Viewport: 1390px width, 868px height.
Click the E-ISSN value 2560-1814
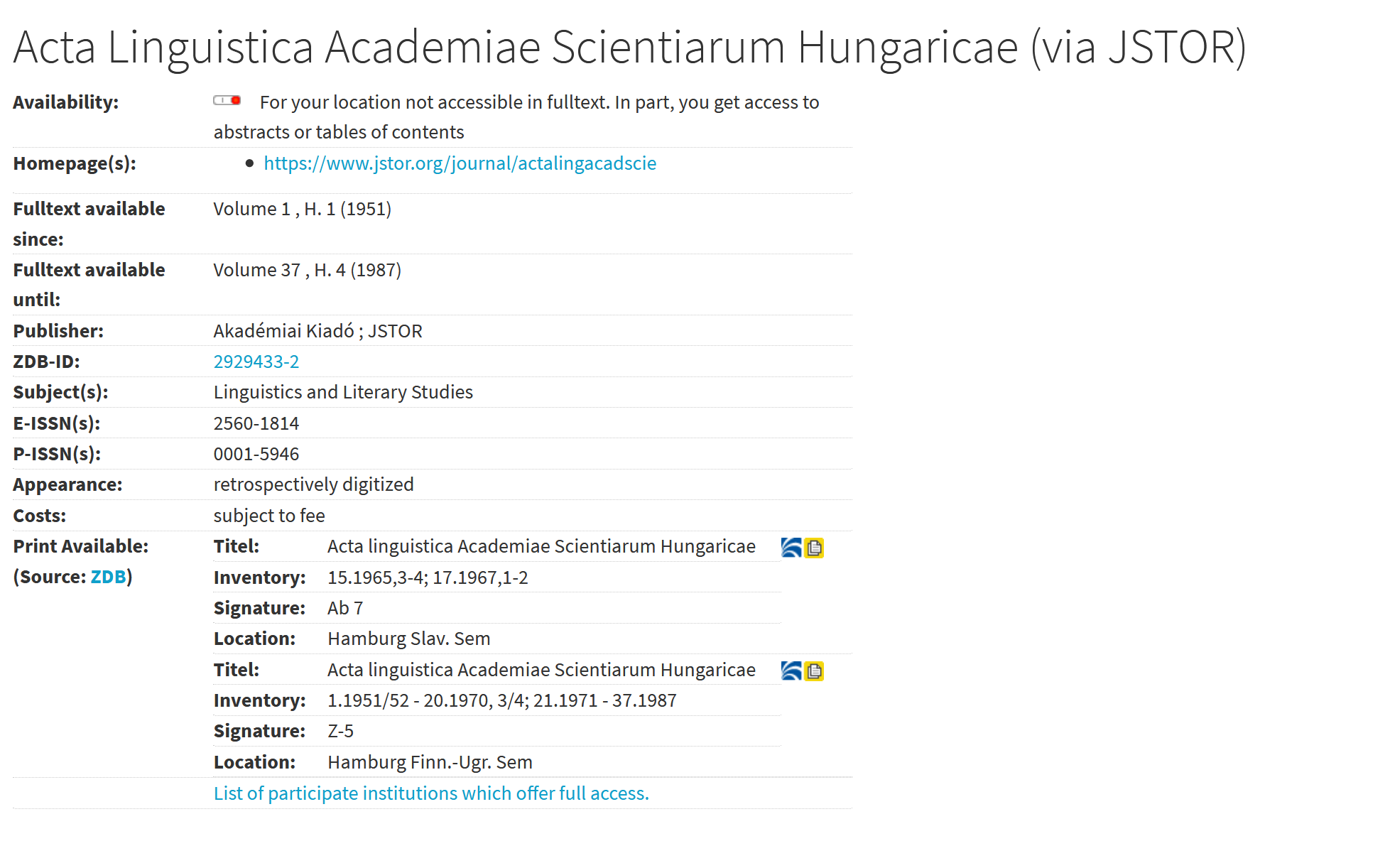click(256, 423)
